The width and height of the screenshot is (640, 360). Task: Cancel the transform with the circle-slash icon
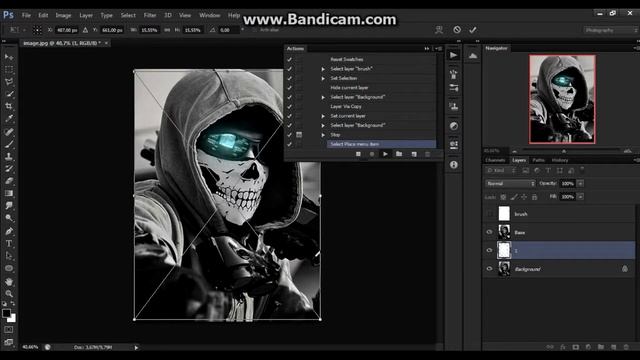click(457, 30)
